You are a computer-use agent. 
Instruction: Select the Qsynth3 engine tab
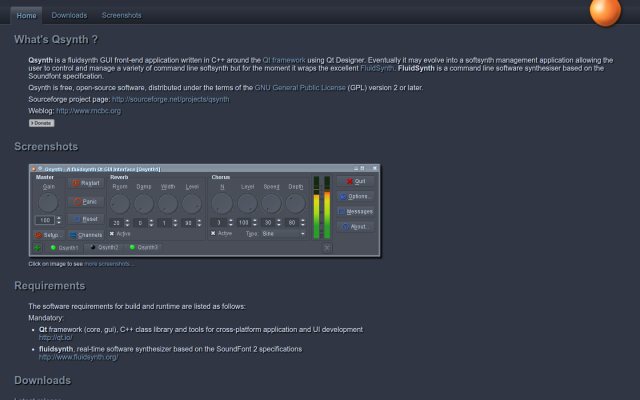[144, 247]
